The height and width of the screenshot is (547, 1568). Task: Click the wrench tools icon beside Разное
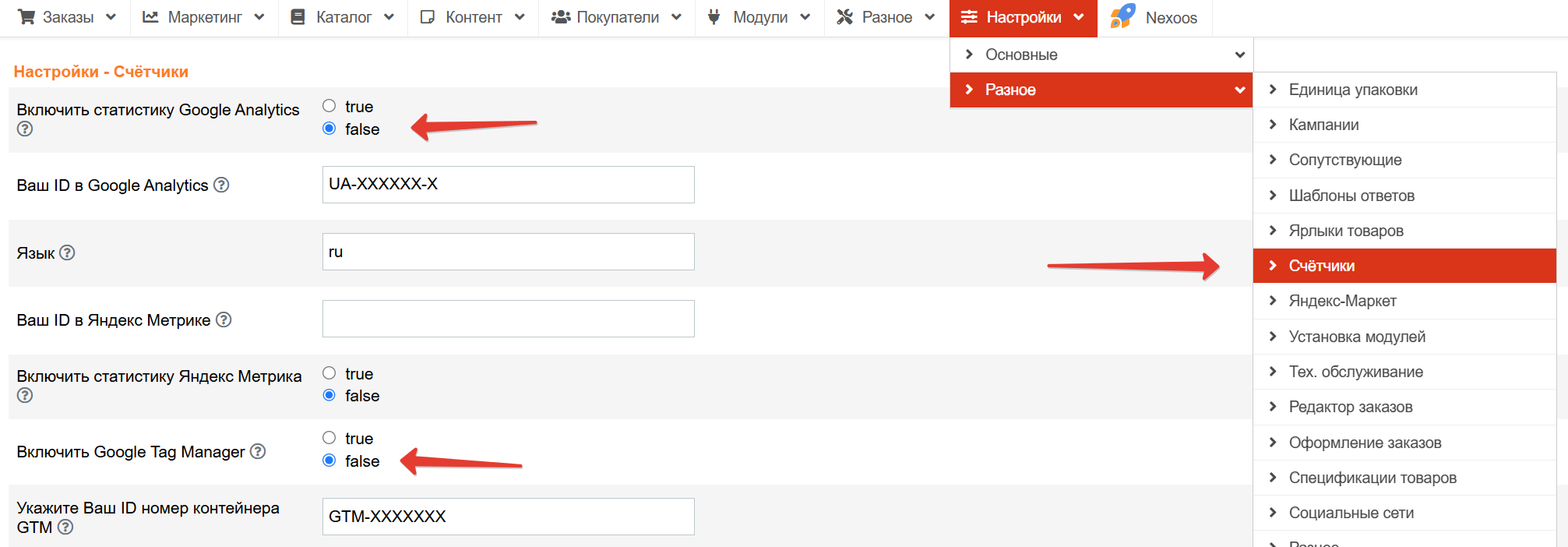[x=845, y=17]
